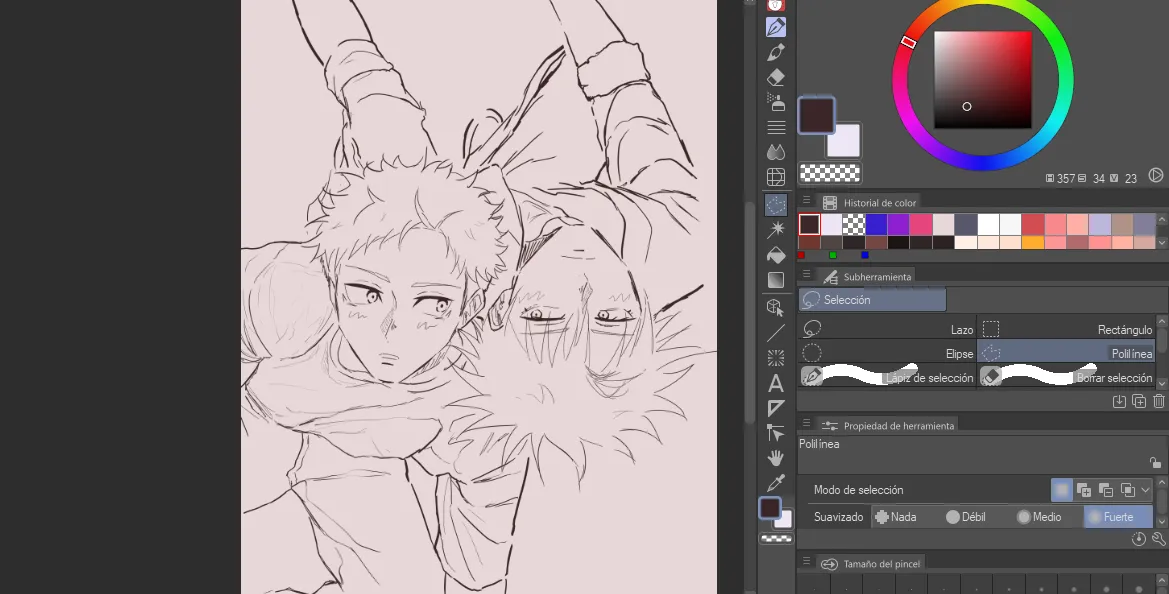Open the Tamaño del pincel tab

click(x=870, y=564)
